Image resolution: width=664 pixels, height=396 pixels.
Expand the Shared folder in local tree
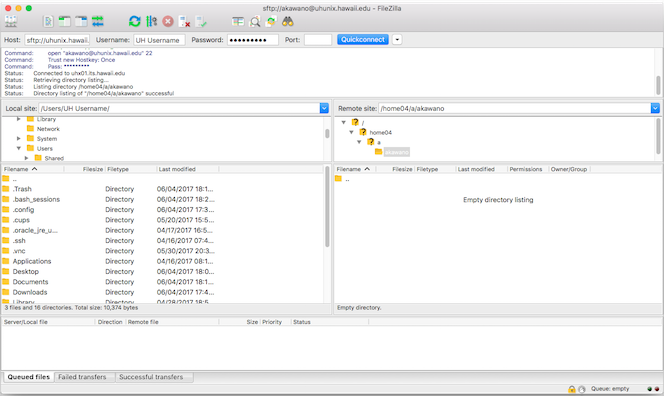(x=26, y=158)
